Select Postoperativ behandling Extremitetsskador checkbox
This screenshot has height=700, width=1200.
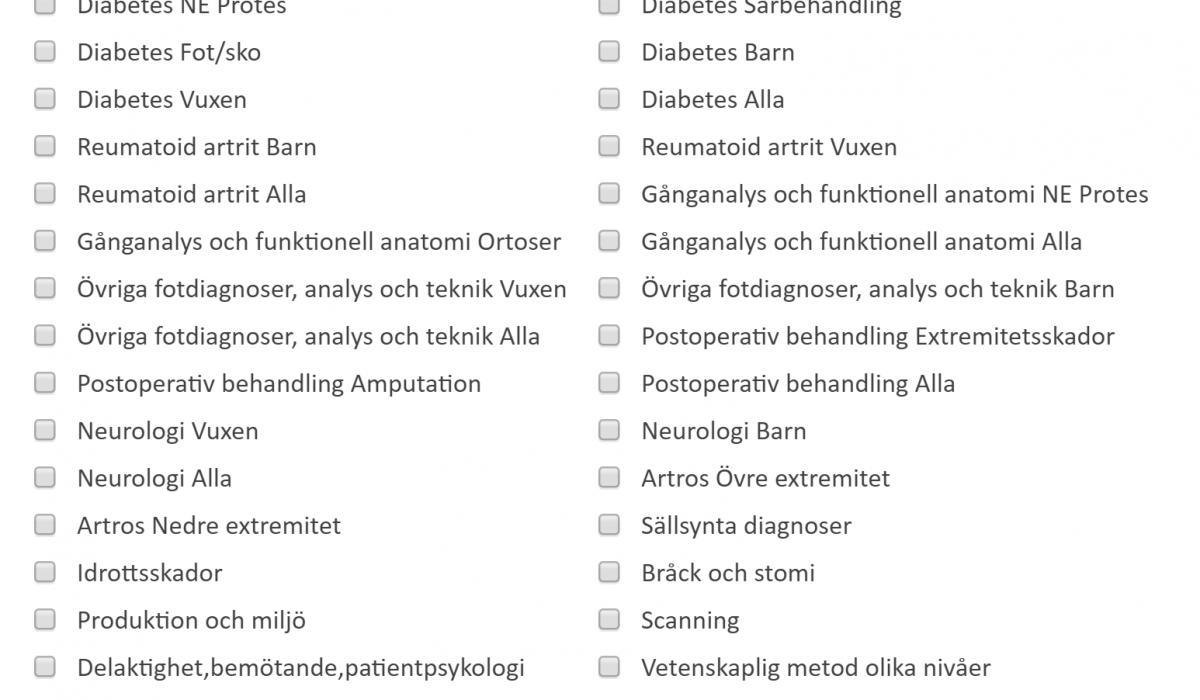(609, 336)
